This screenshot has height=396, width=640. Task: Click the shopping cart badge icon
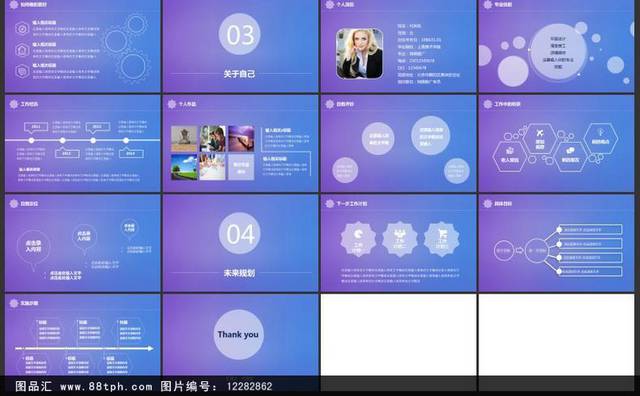(442, 238)
